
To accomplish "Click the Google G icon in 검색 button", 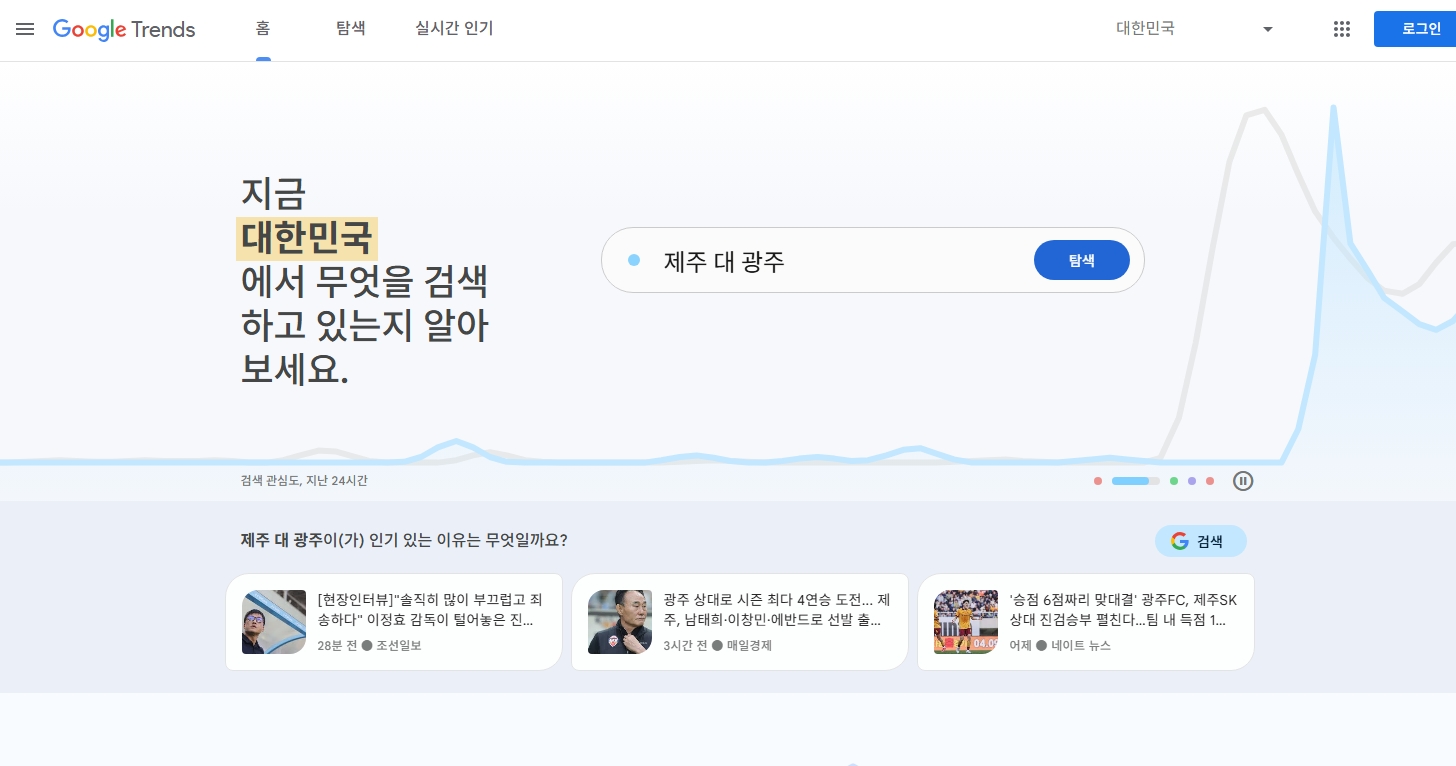I will (1180, 541).
